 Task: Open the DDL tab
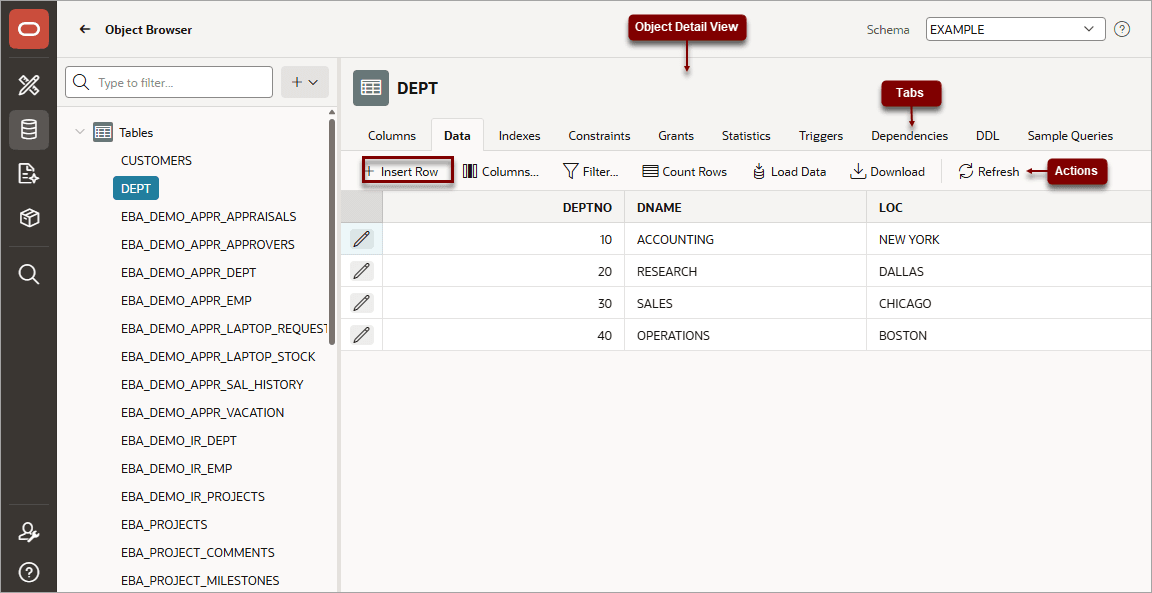coord(987,135)
